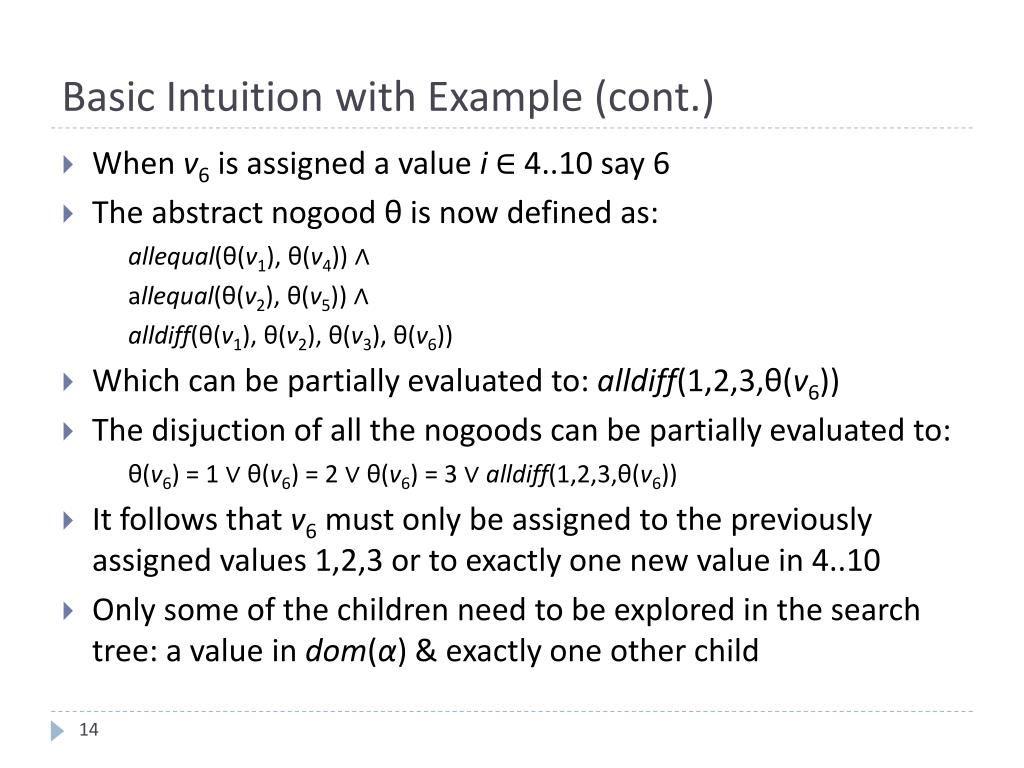Click the arrow bullet before 'Which can be partially'
This screenshot has width=1024, height=768.
pos(68,382)
